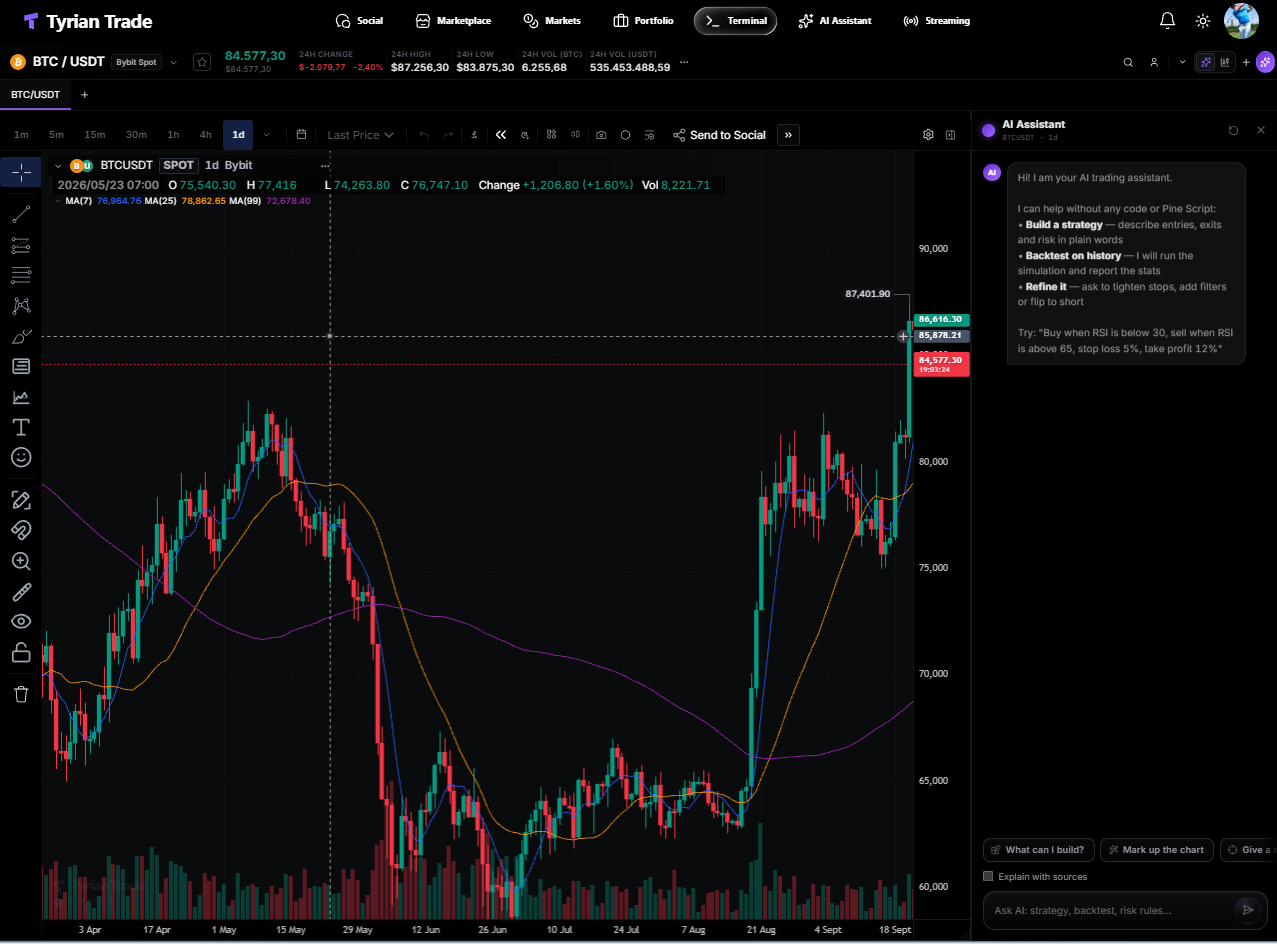This screenshot has height=944, width=1277.
Task: Open the BTC / USDT pair selector dropdown
Action: click(x=173, y=62)
